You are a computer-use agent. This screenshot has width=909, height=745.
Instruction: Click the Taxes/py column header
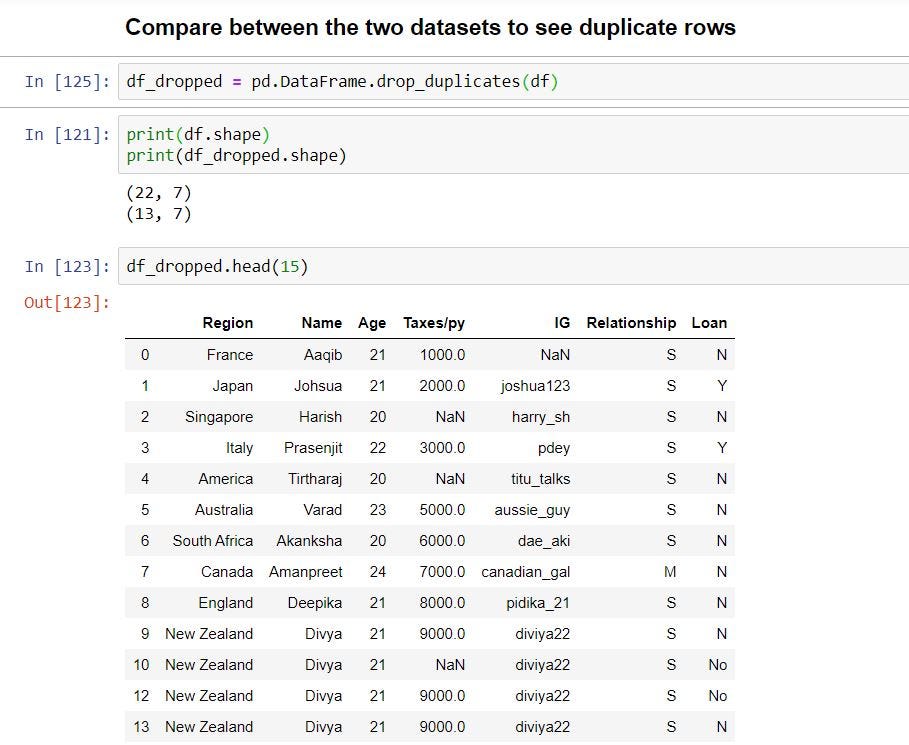pyautogui.click(x=433, y=323)
